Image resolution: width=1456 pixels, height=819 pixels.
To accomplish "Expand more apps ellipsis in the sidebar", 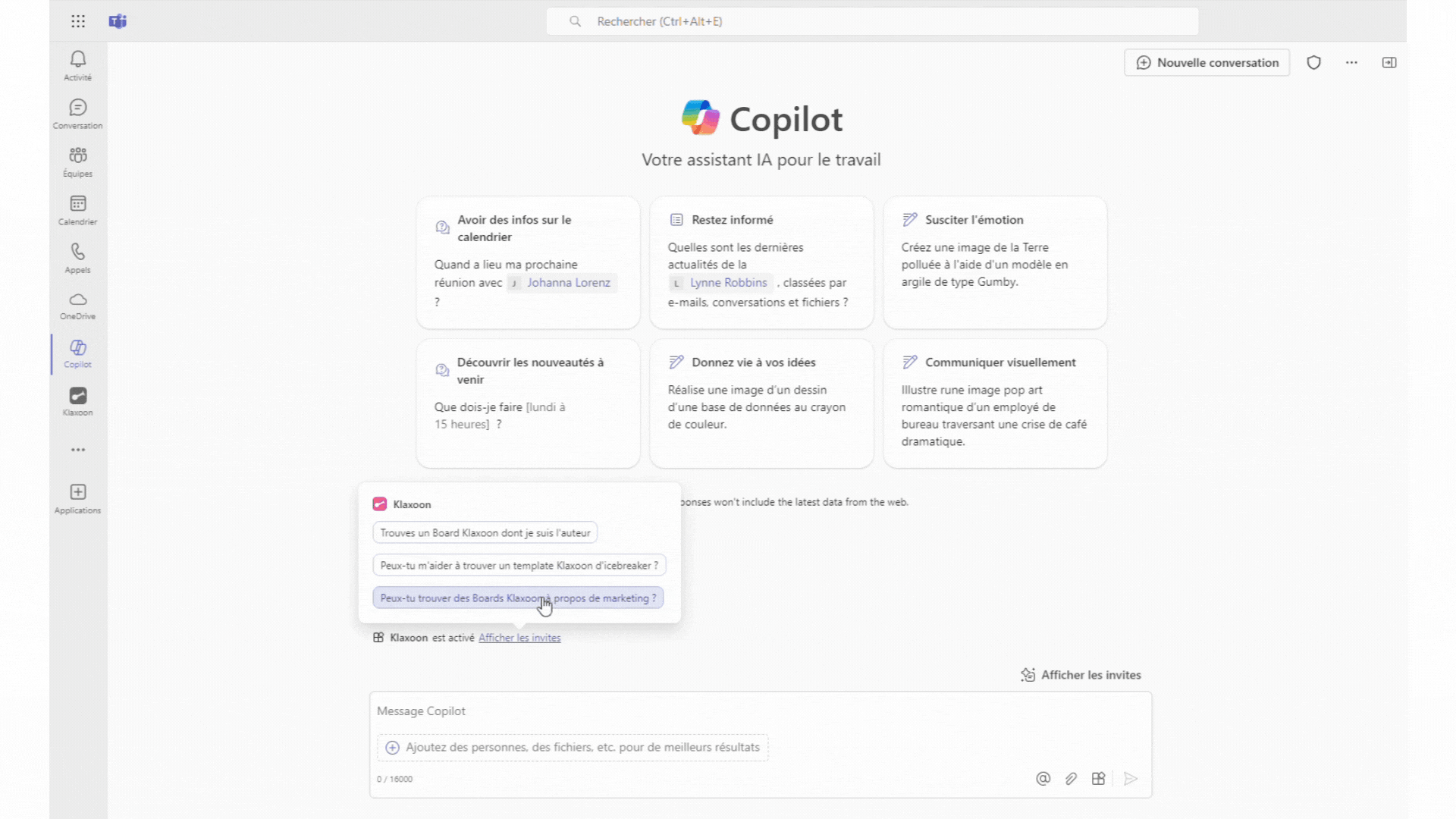I will [77, 450].
